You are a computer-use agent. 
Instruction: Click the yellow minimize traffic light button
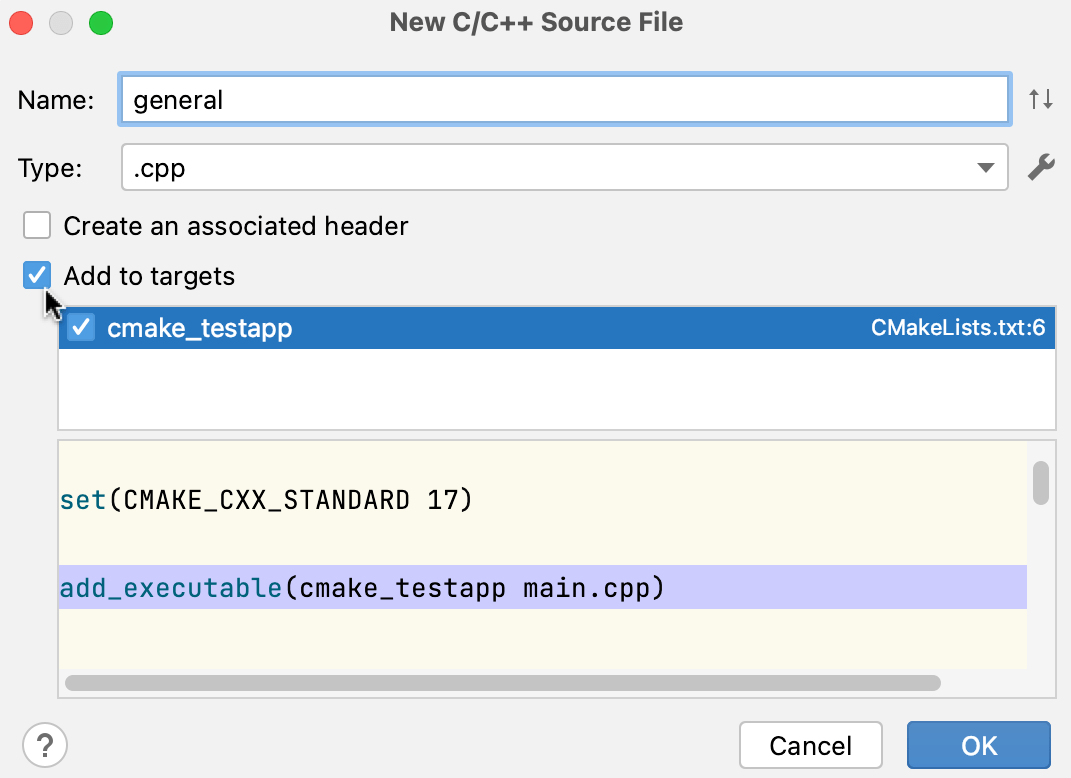pos(60,22)
